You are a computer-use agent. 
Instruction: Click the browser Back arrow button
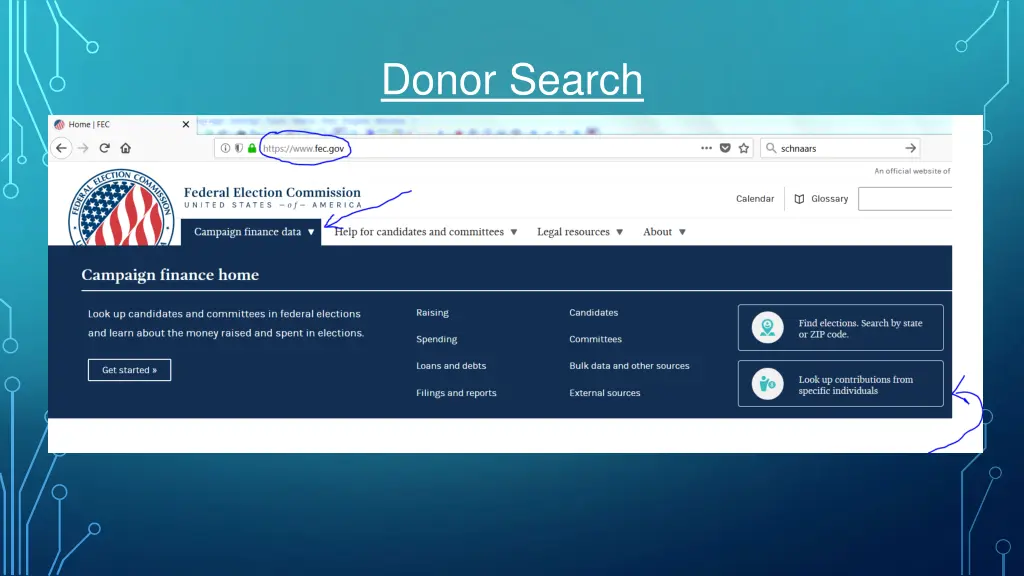[x=61, y=148]
